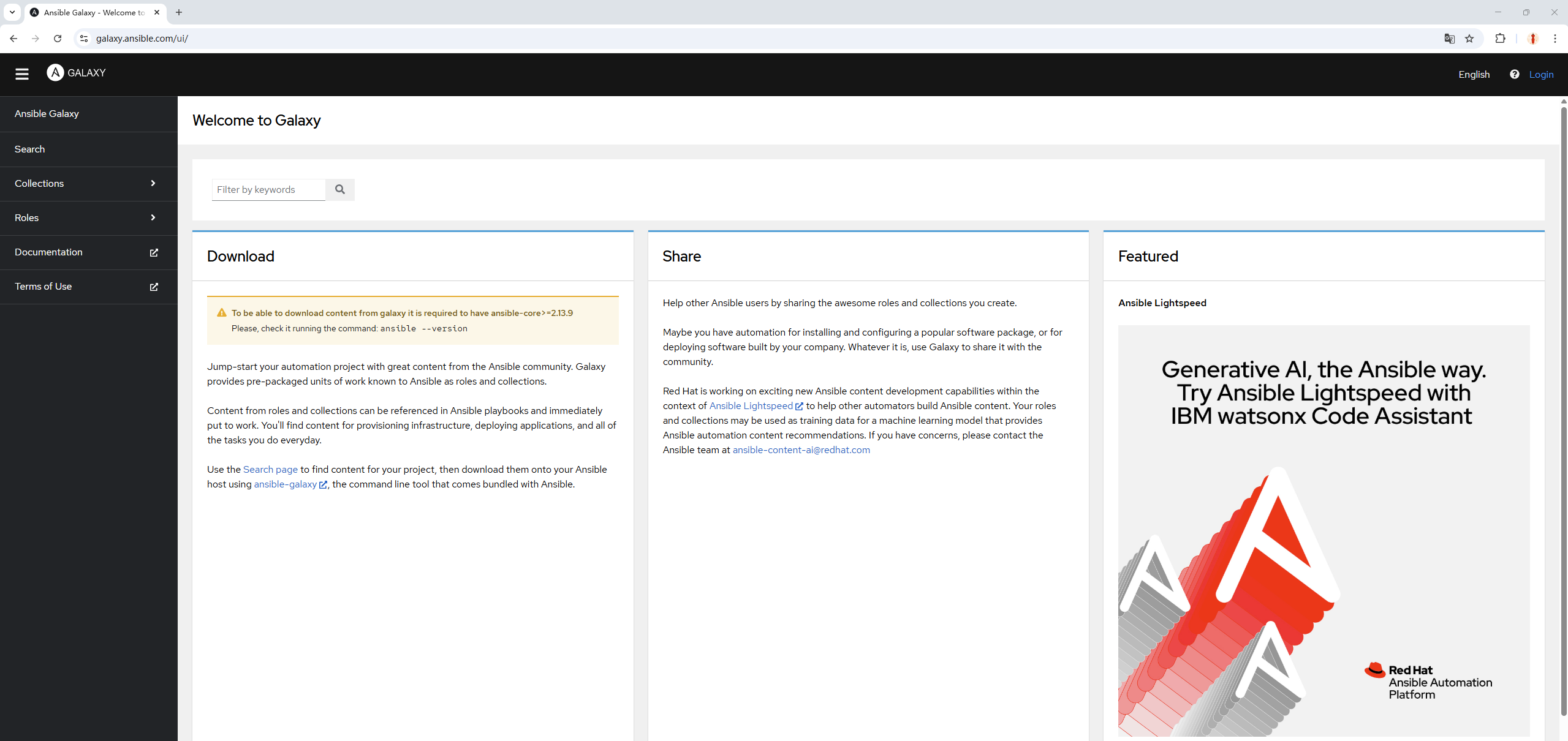Open Documentation in the sidebar
1568x741 pixels.
49,252
